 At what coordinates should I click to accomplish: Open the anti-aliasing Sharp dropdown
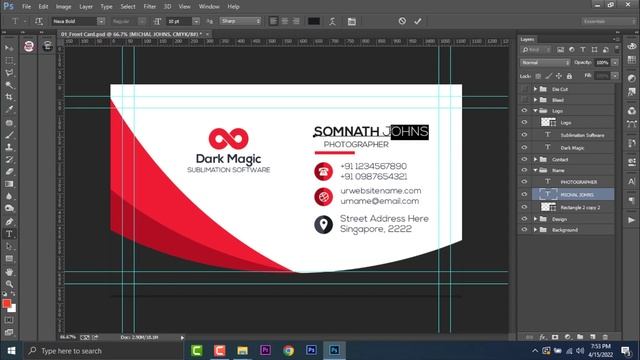point(240,21)
